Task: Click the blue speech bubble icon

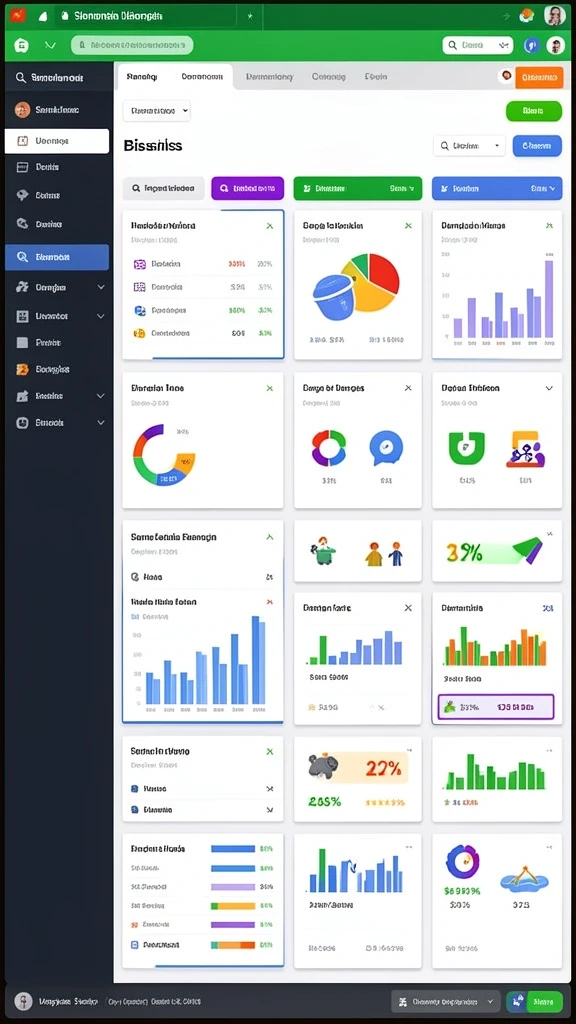Action: (x=386, y=449)
